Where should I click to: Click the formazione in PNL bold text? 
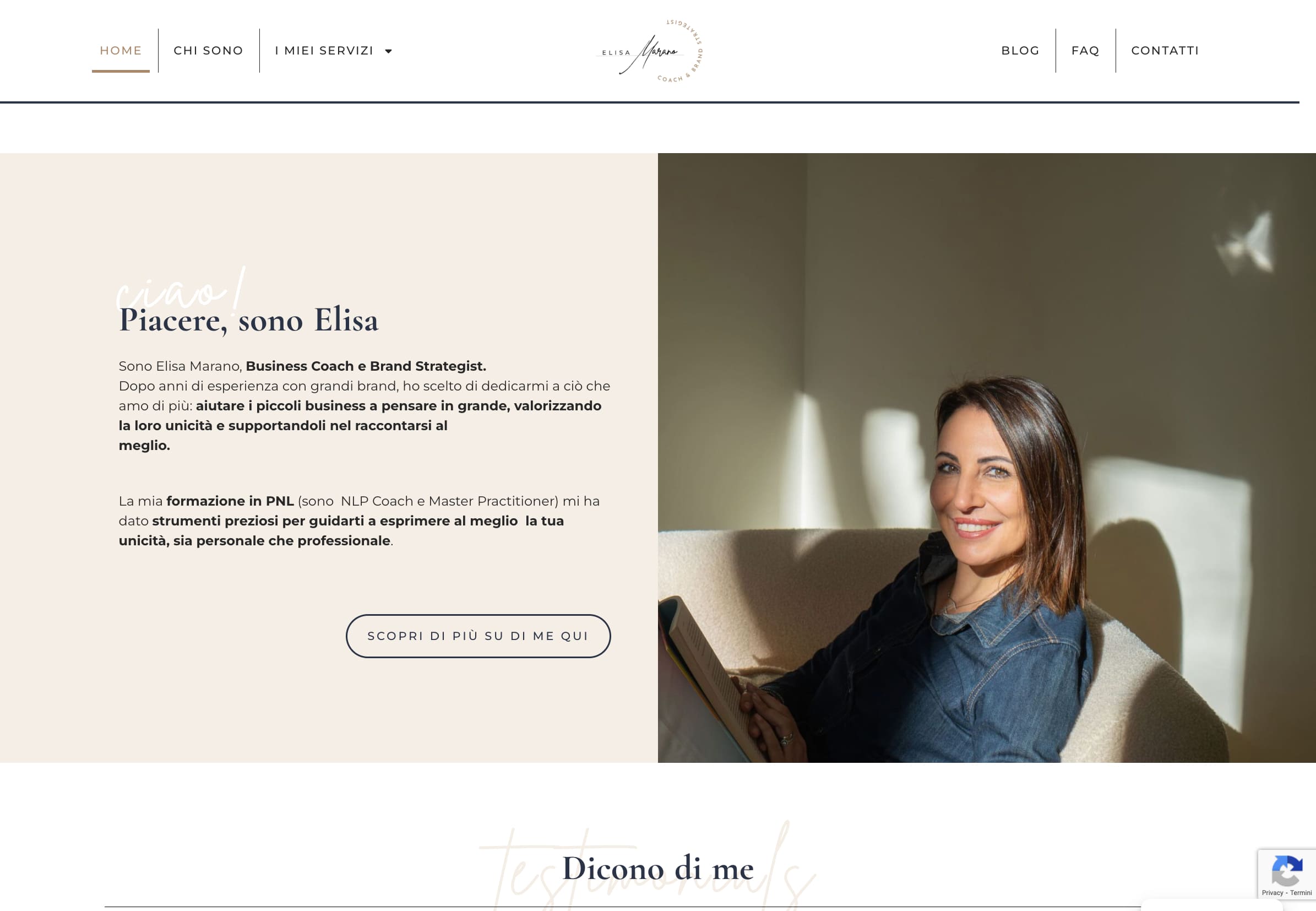(x=230, y=501)
